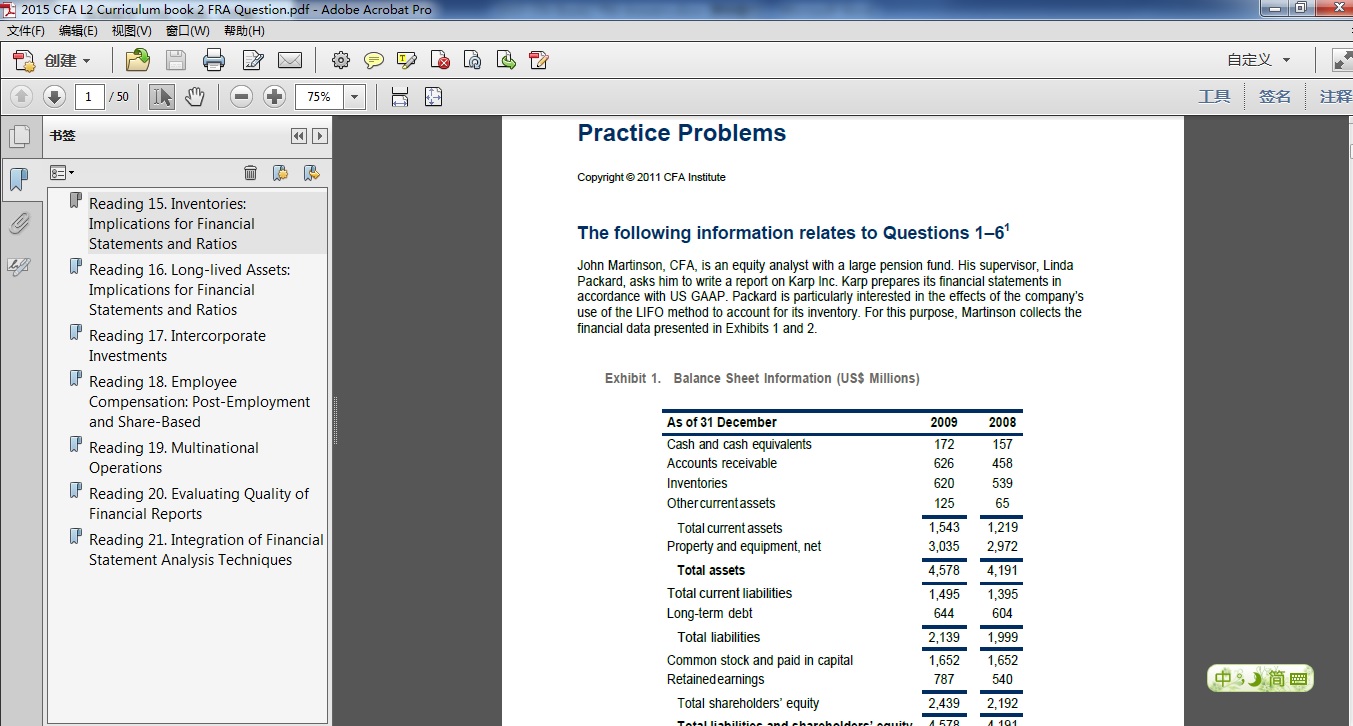Click the Save floppy disk icon
The width and height of the screenshot is (1353, 726).
coord(176,60)
